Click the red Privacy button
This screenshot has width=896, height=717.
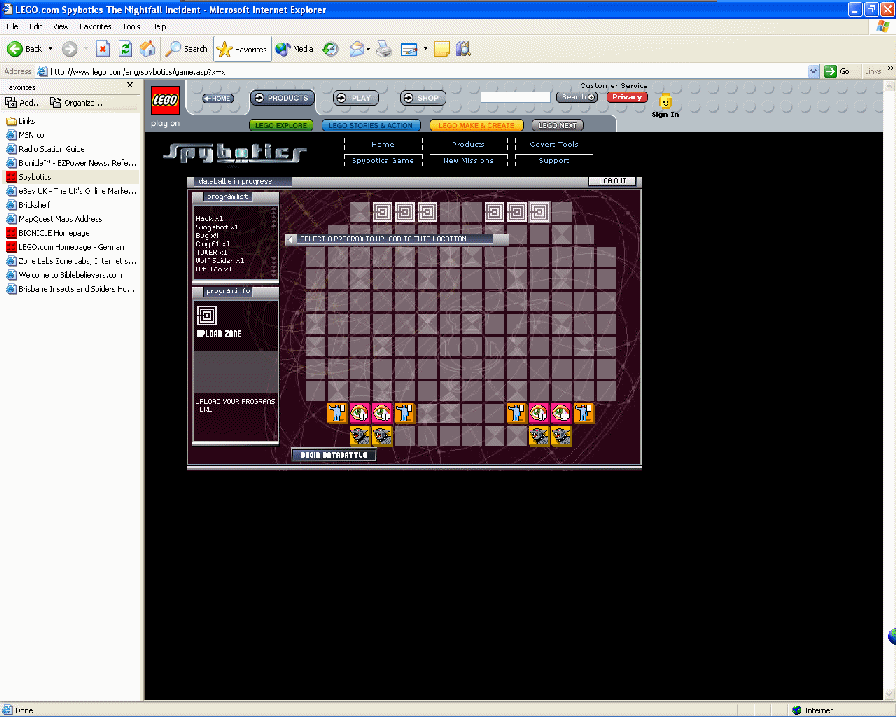click(627, 97)
